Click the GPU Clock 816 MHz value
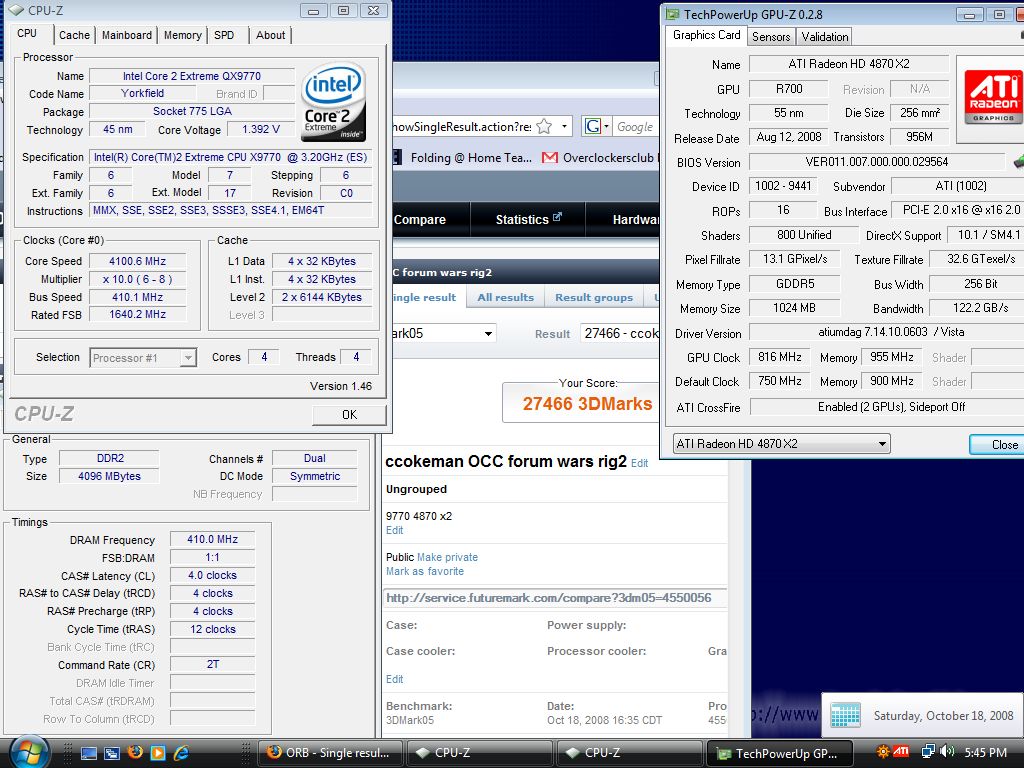The image size is (1024, 768). pyautogui.click(x=780, y=357)
